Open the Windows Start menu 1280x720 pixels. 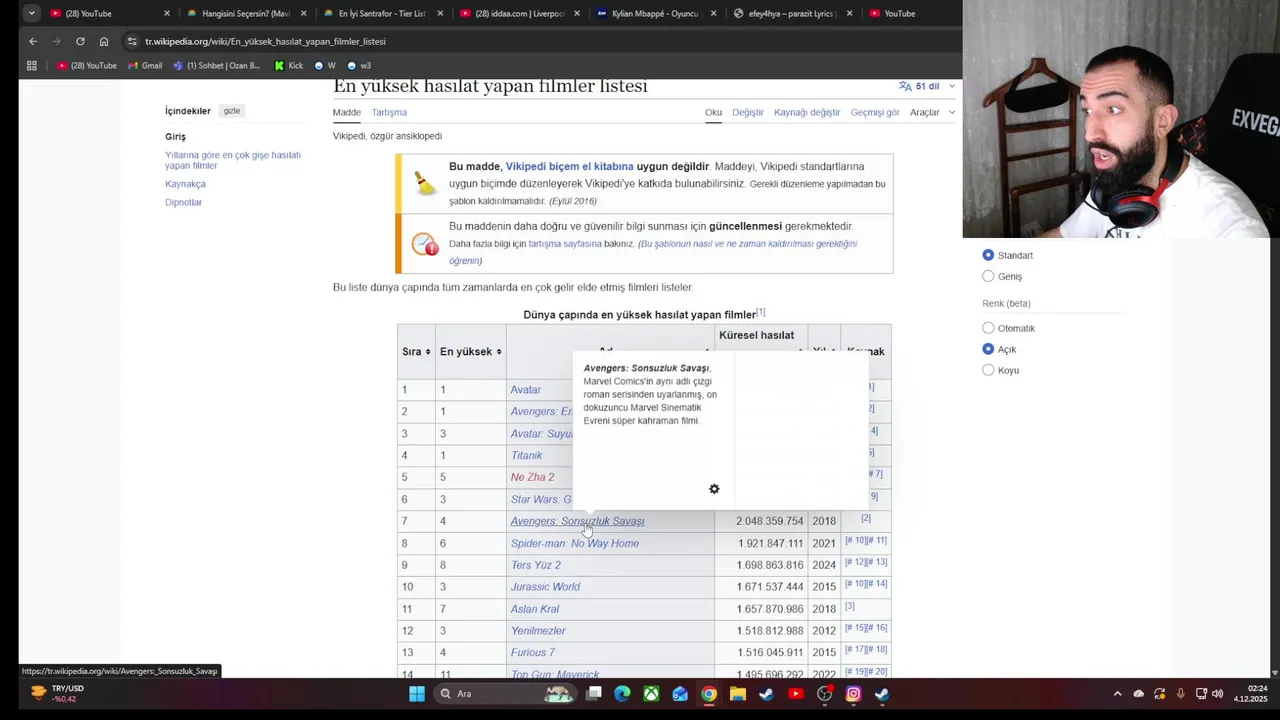pos(417,694)
